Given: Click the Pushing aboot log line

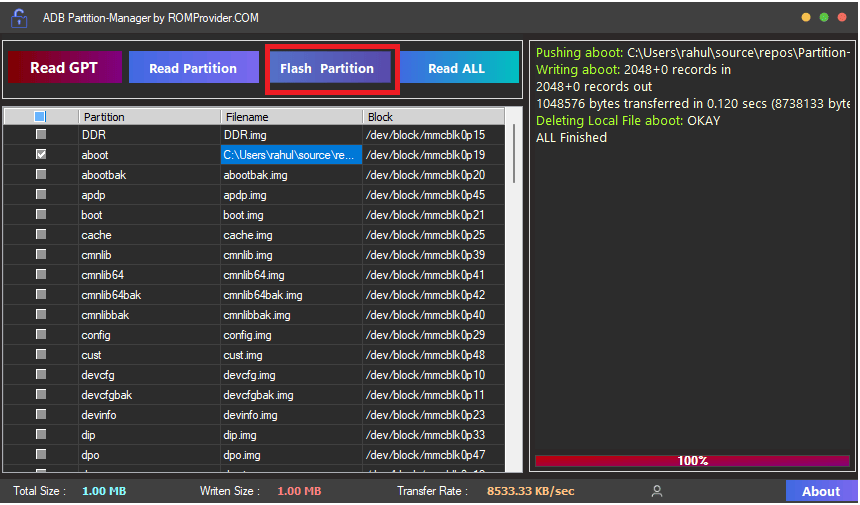Looking at the screenshot, I should click(693, 53).
